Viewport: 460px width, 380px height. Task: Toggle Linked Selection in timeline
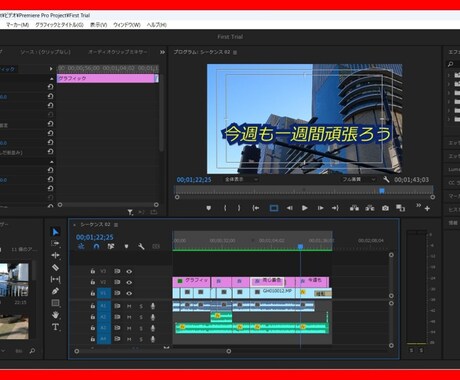[x=111, y=246]
